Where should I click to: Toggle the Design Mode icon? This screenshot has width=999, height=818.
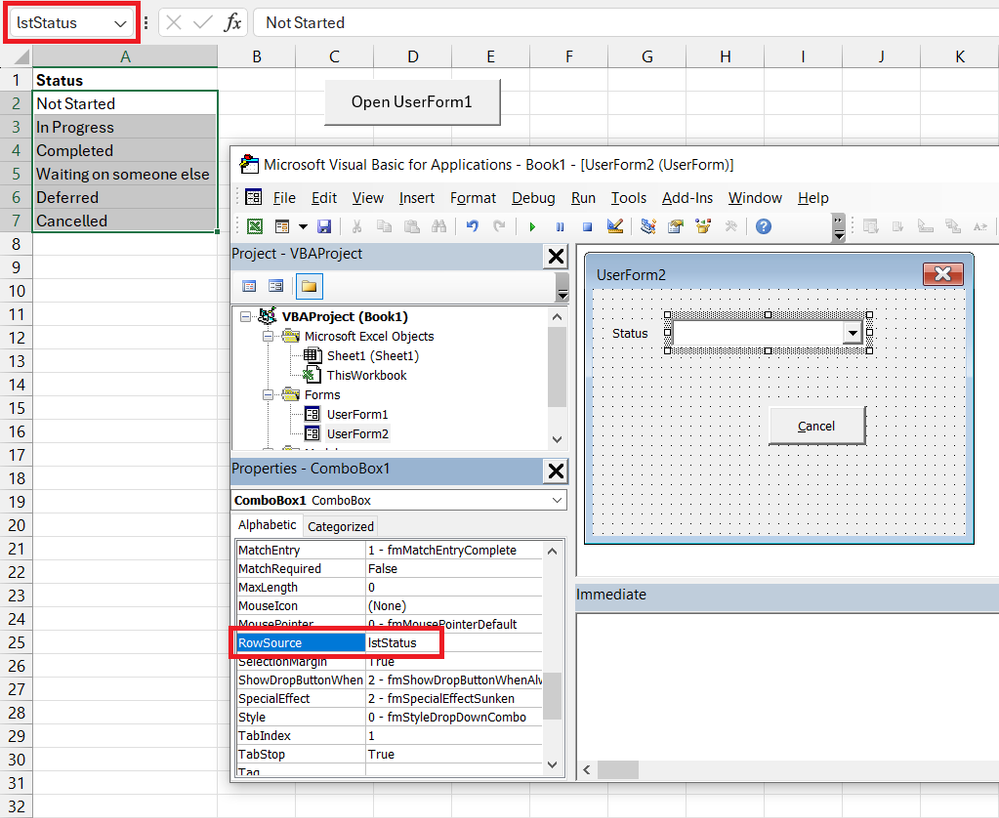(x=615, y=226)
